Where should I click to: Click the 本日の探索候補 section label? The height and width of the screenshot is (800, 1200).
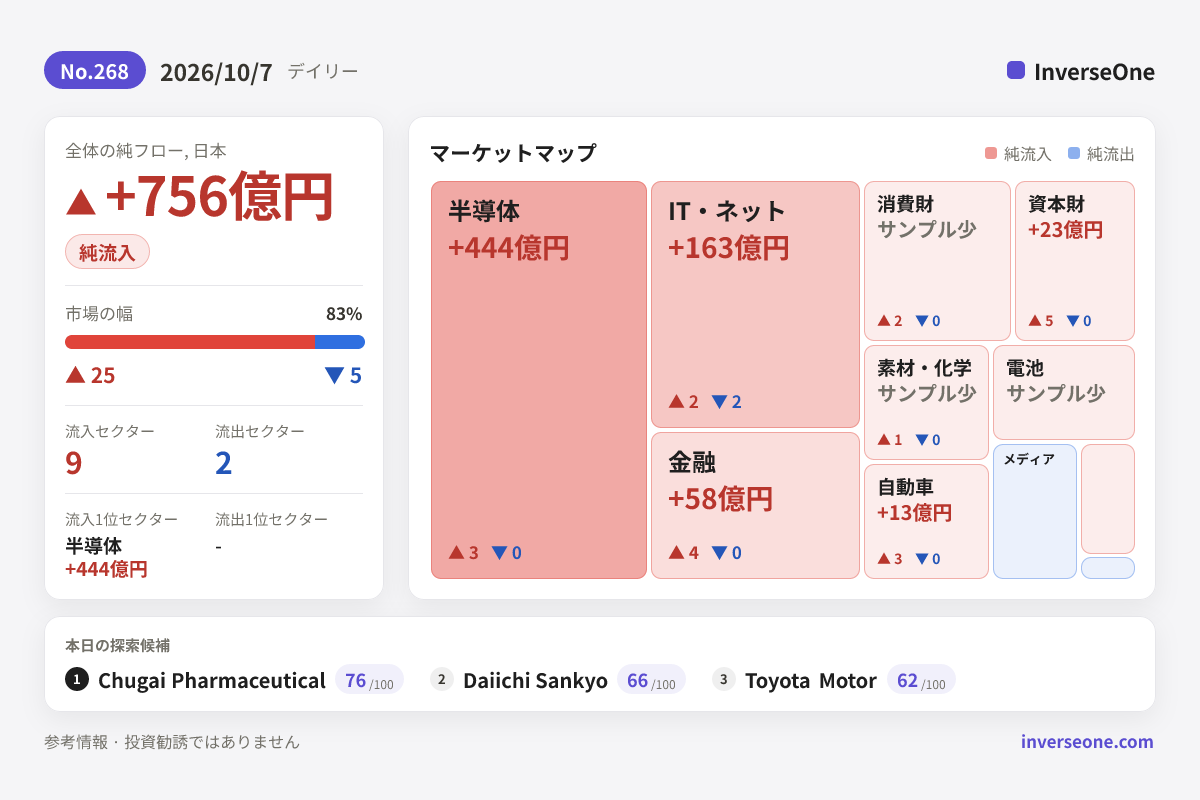pyautogui.click(x=117, y=645)
